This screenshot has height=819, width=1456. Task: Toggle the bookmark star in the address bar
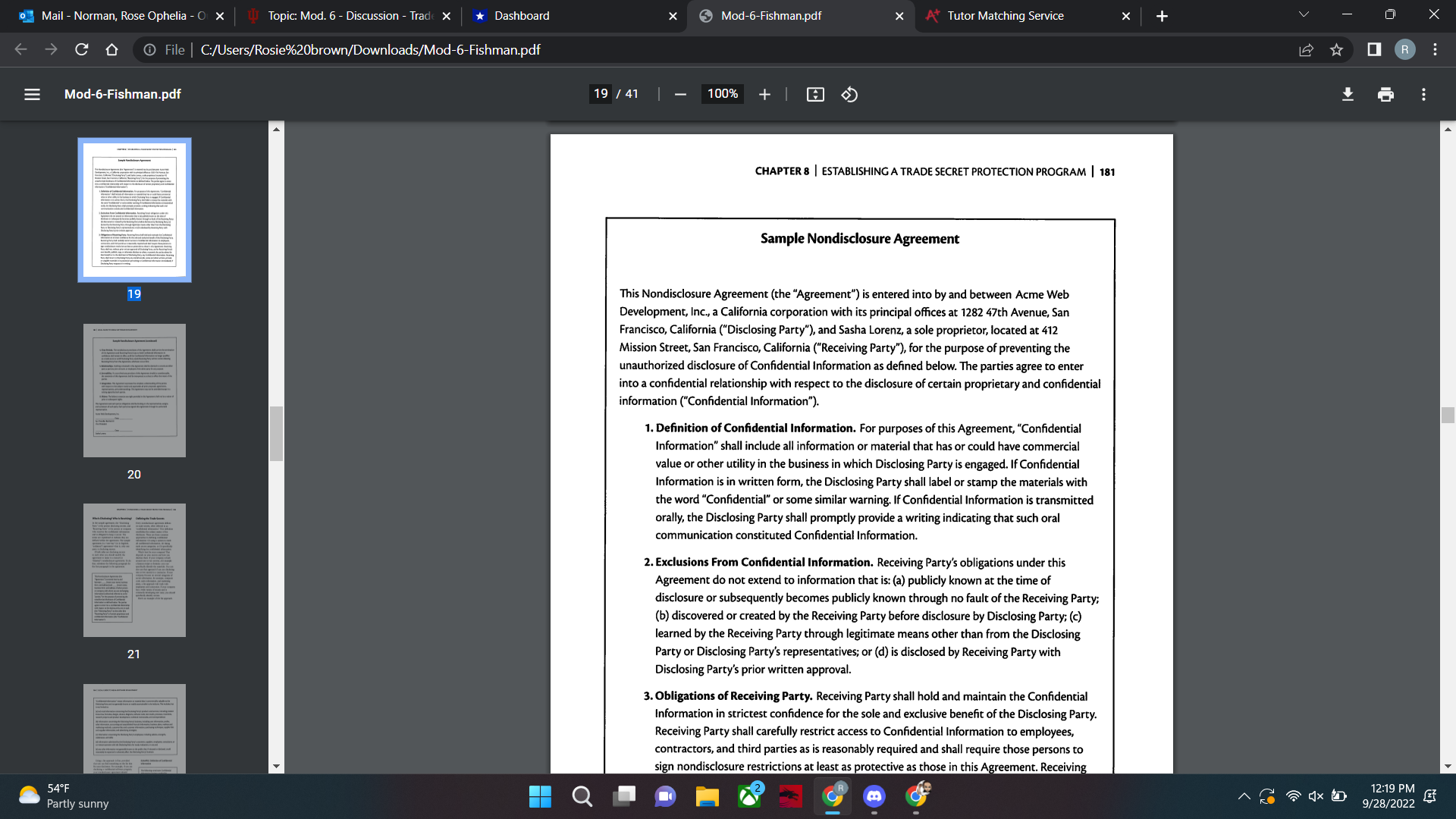coord(1337,50)
